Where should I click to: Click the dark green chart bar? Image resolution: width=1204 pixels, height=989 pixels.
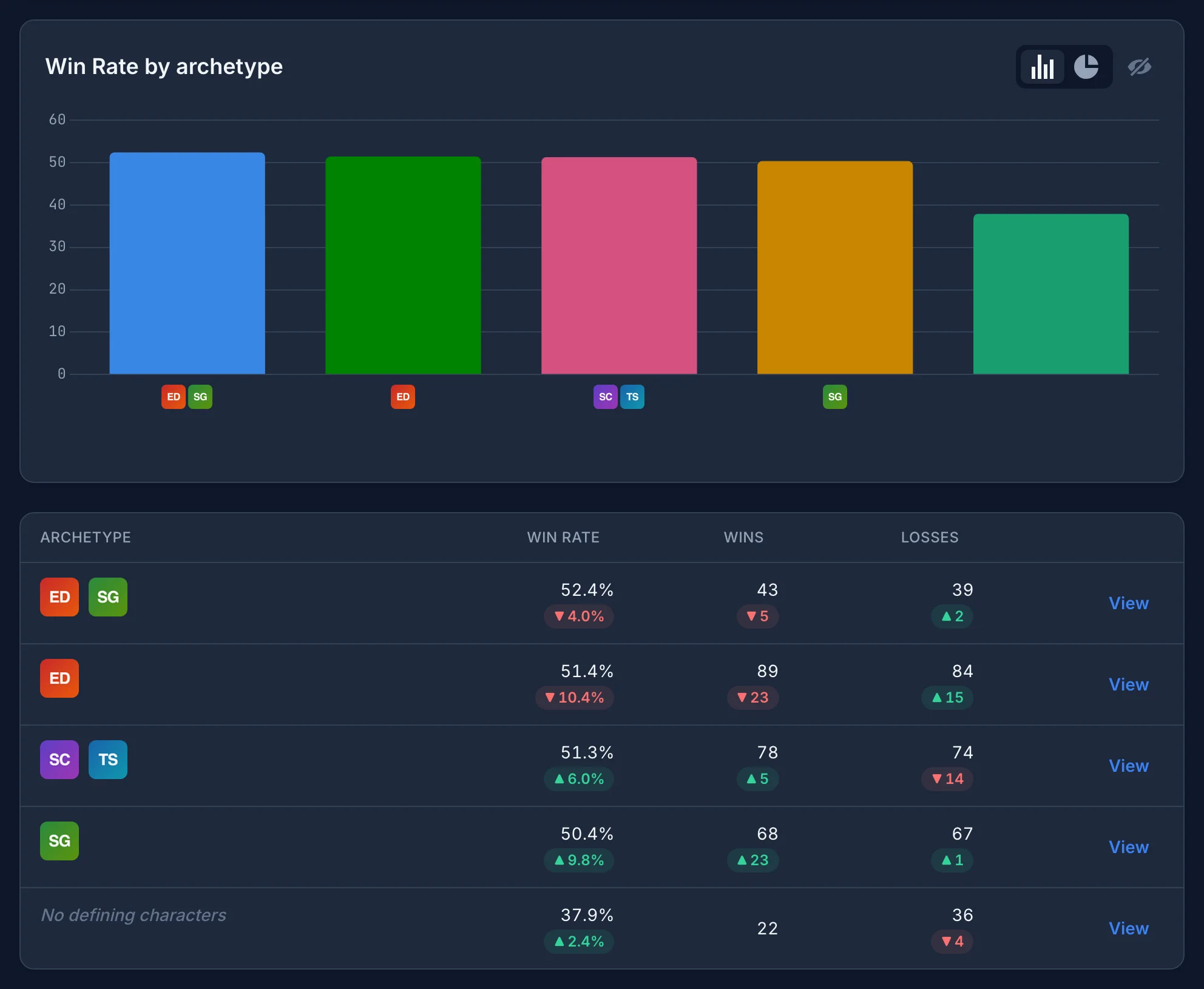click(403, 265)
